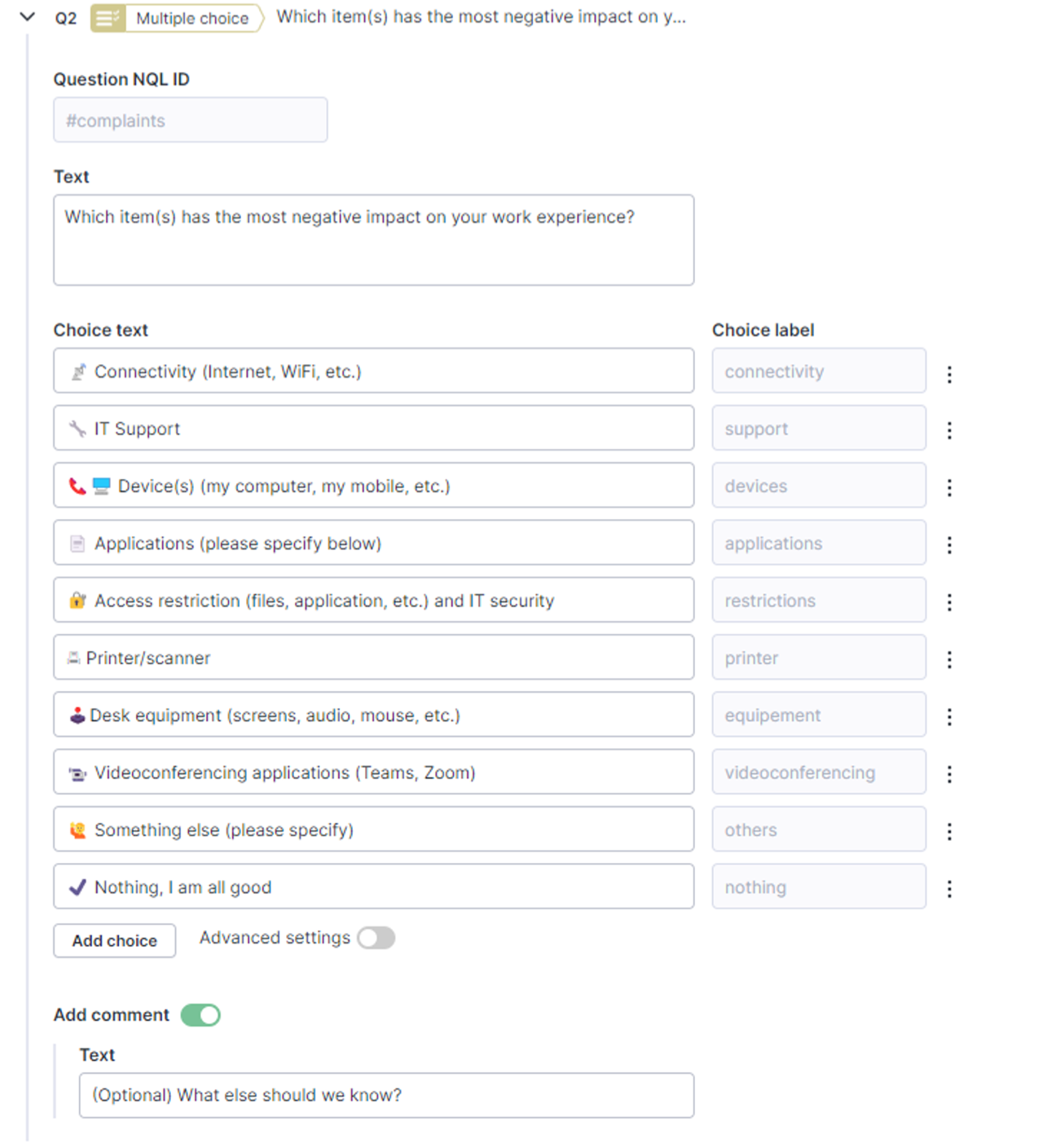The image size is (1043, 1148).
Task: Click the equipement choice label field
Action: pyautogui.click(x=818, y=715)
